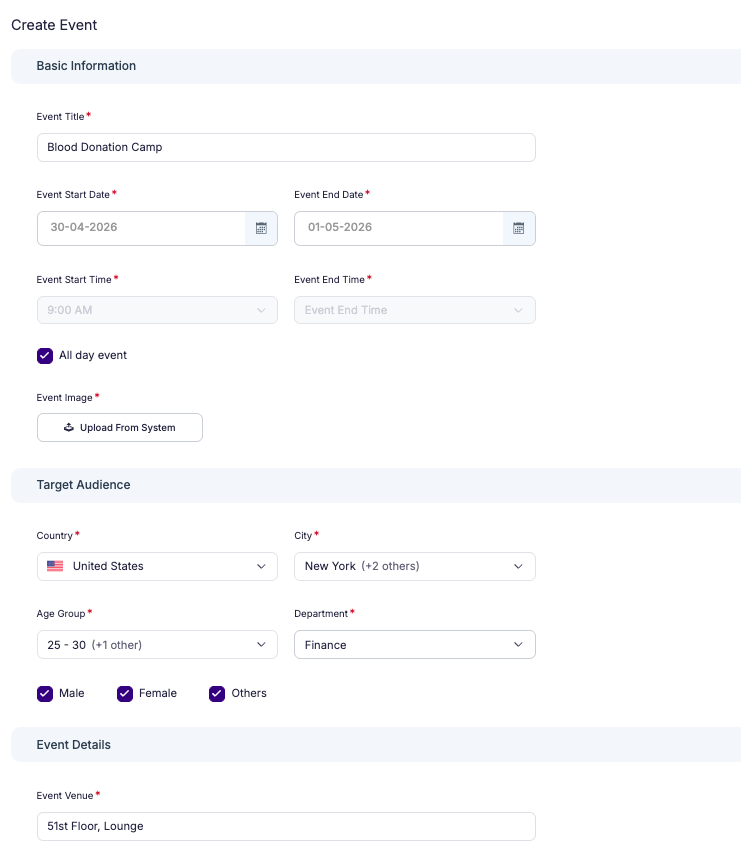Click the Event Start Time dropdown chevron
This screenshot has width=741, height=860.
point(261,310)
